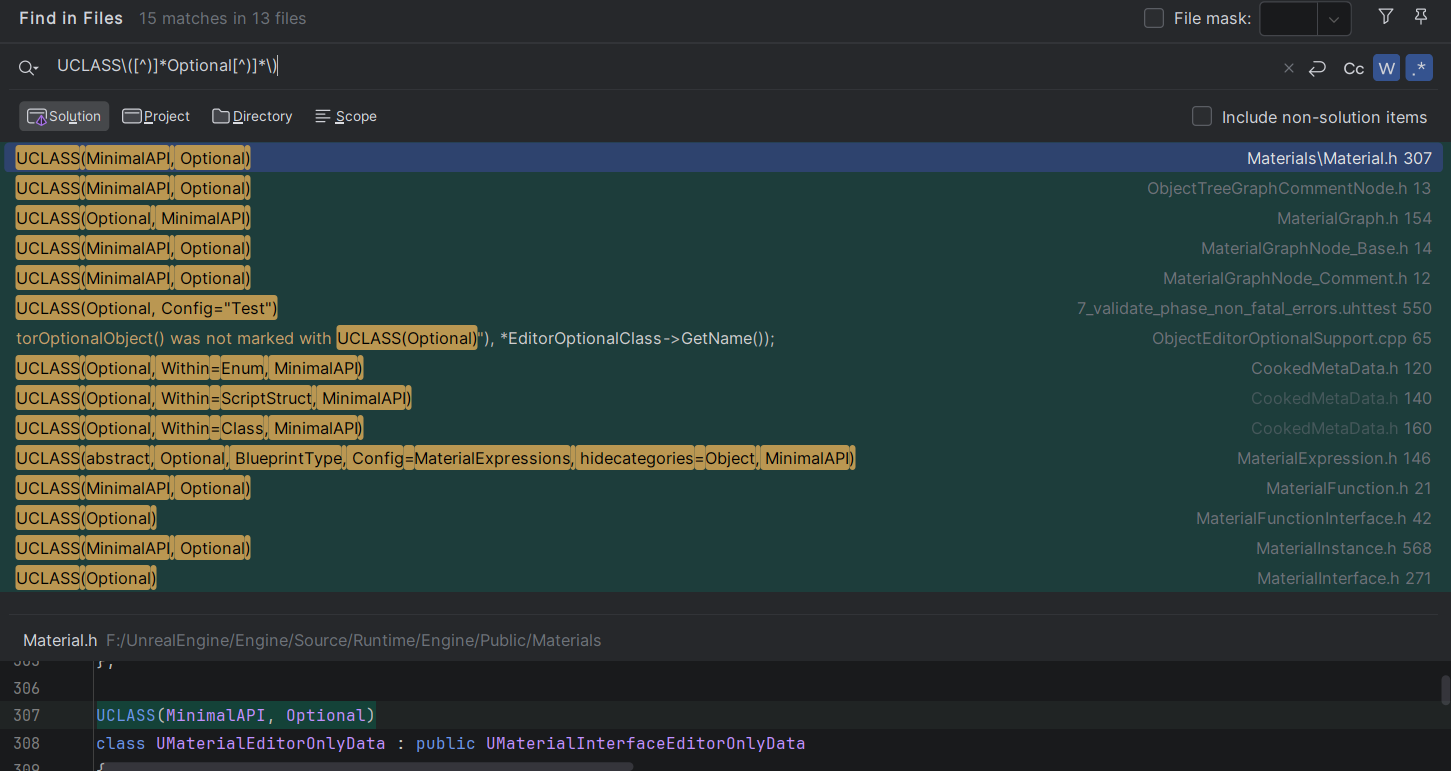Screen dimensions: 1451x771
Task: Insert new line in search field
Action: 1317,68
